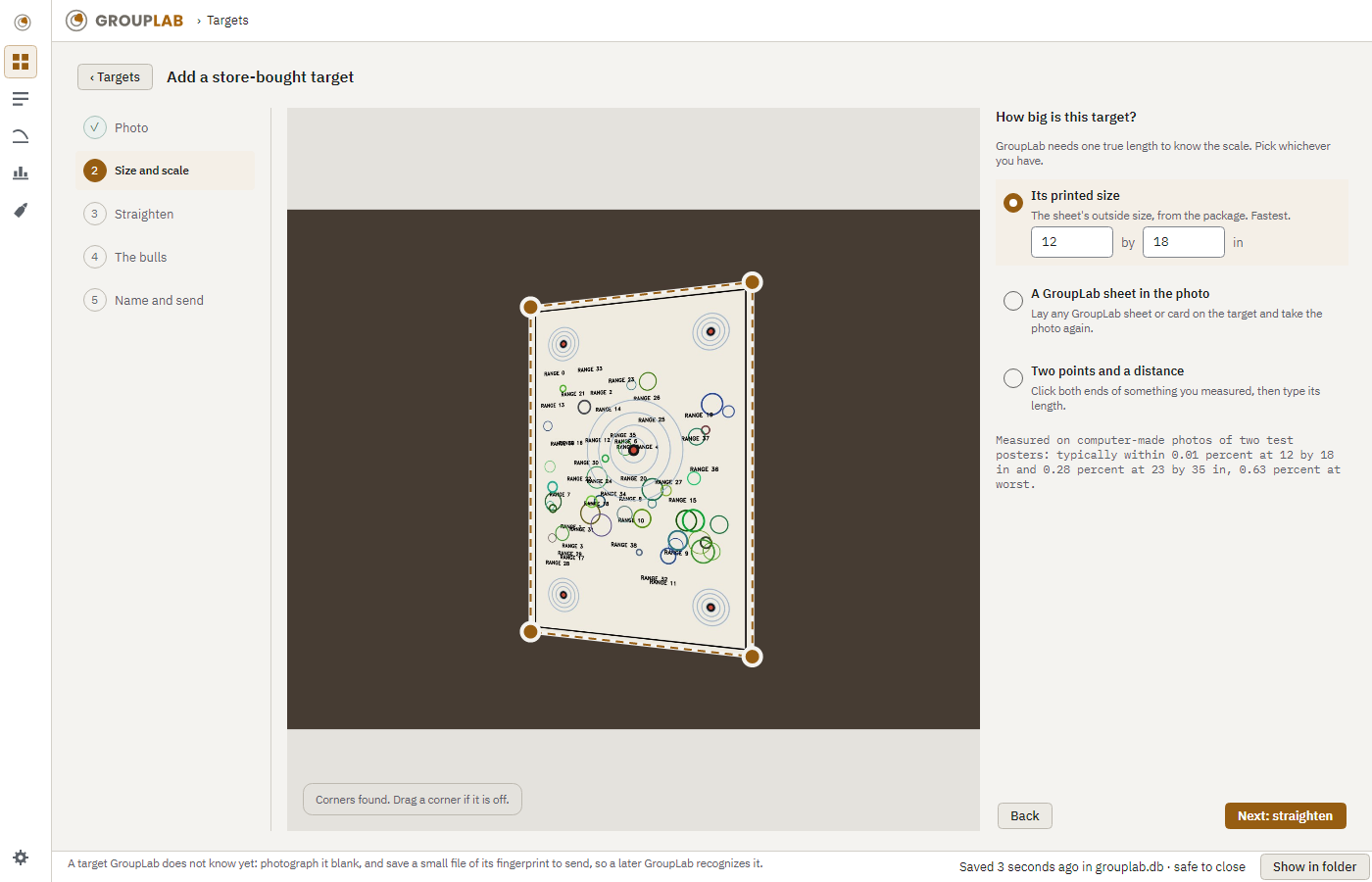Image resolution: width=1372 pixels, height=882 pixels.
Task: Select the top-right corner handle on the target photo
Action: (753, 282)
